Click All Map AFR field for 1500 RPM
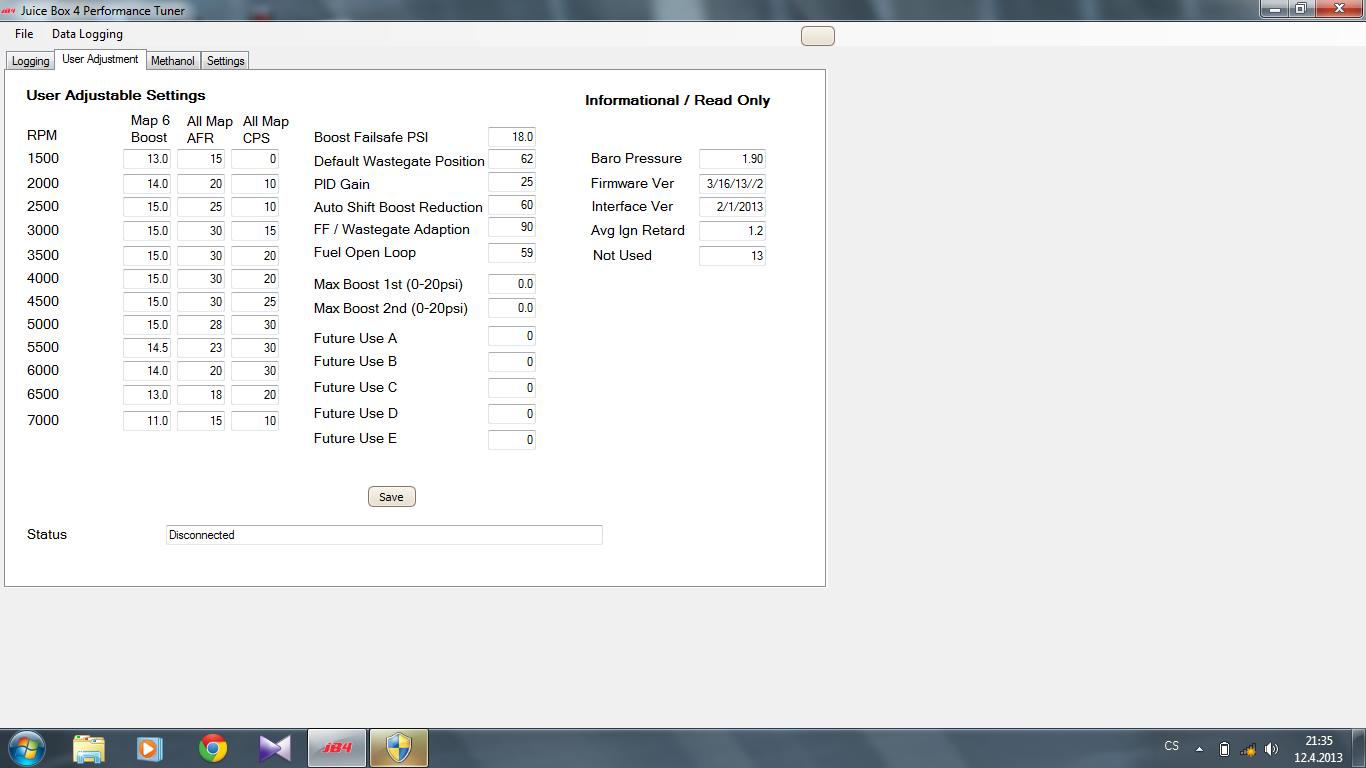The height and width of the screenshot is (768, 1366). [201, 159]
